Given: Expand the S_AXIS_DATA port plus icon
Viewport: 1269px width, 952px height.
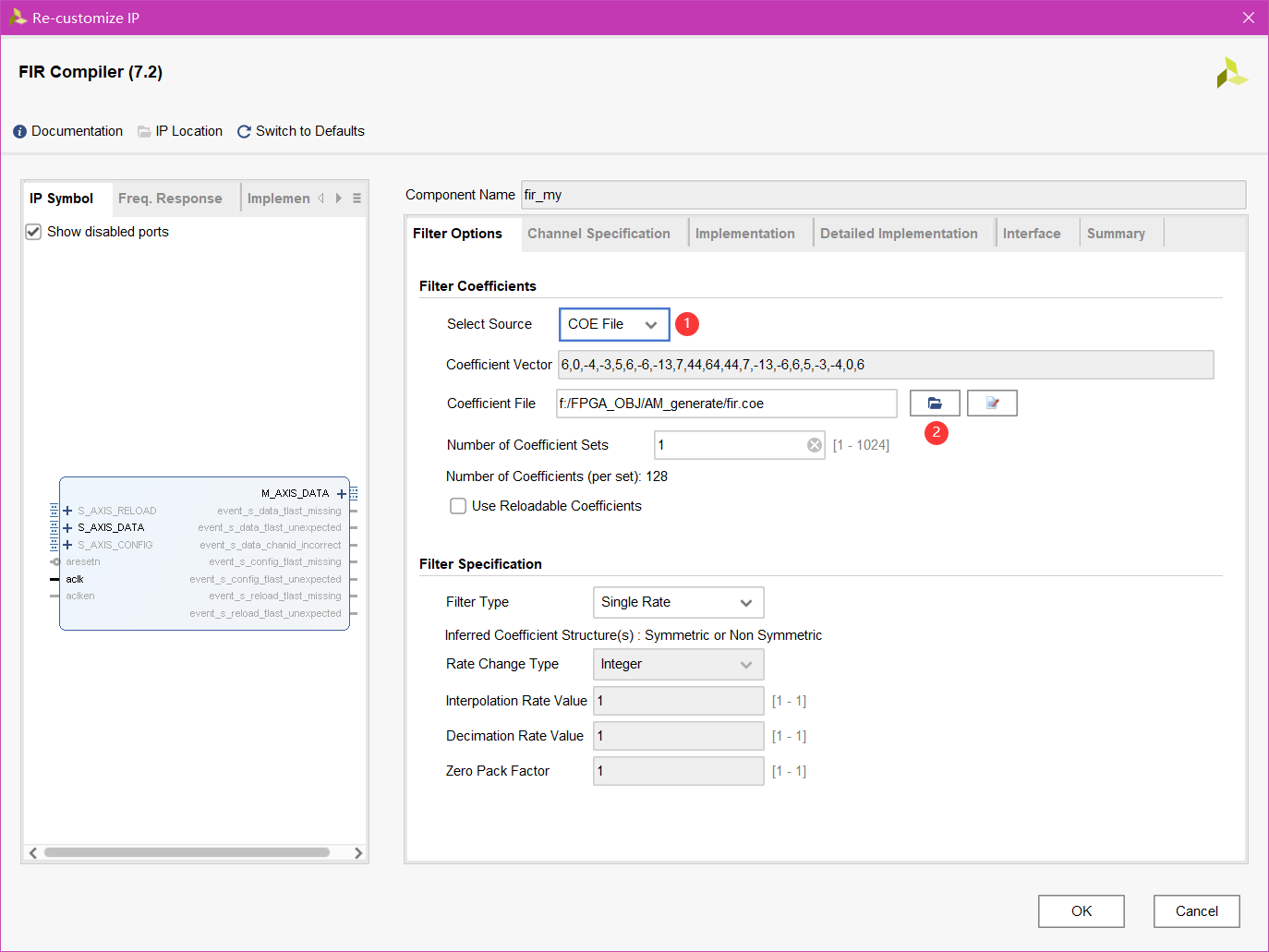Looking at the screenshot, I should point(67,528).
